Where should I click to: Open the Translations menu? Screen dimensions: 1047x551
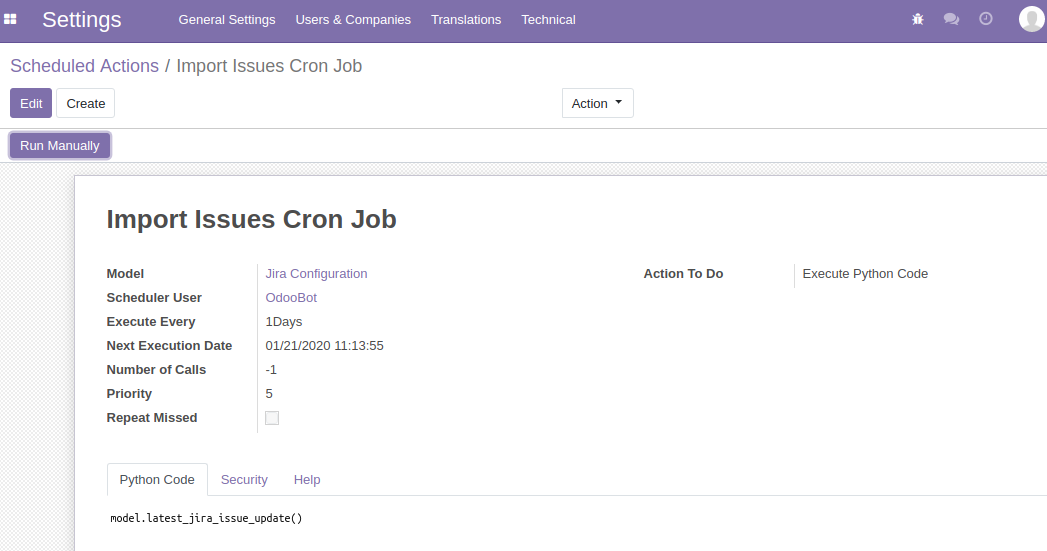coord(466,20)
